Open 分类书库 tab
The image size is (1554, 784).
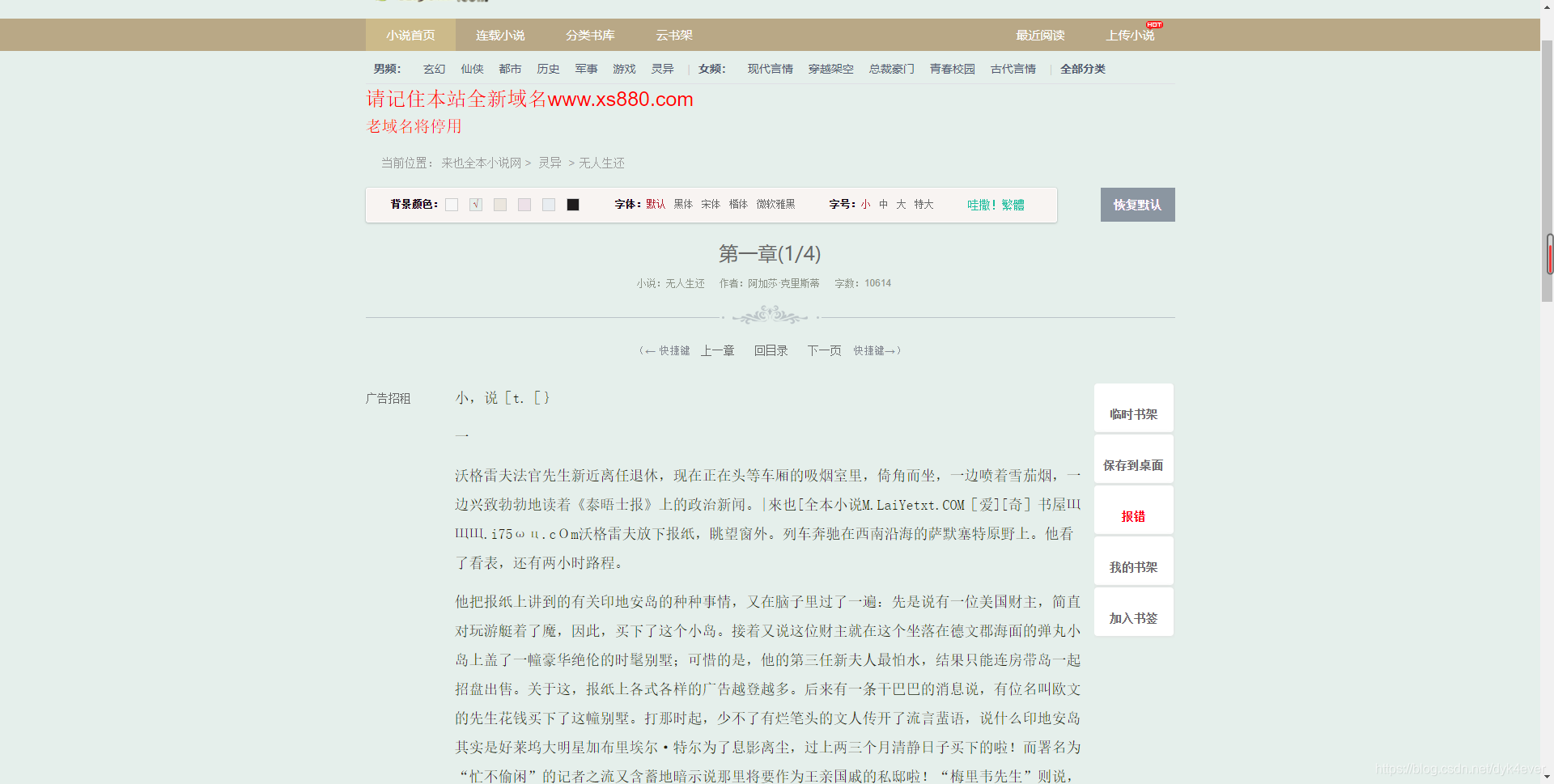590,35
